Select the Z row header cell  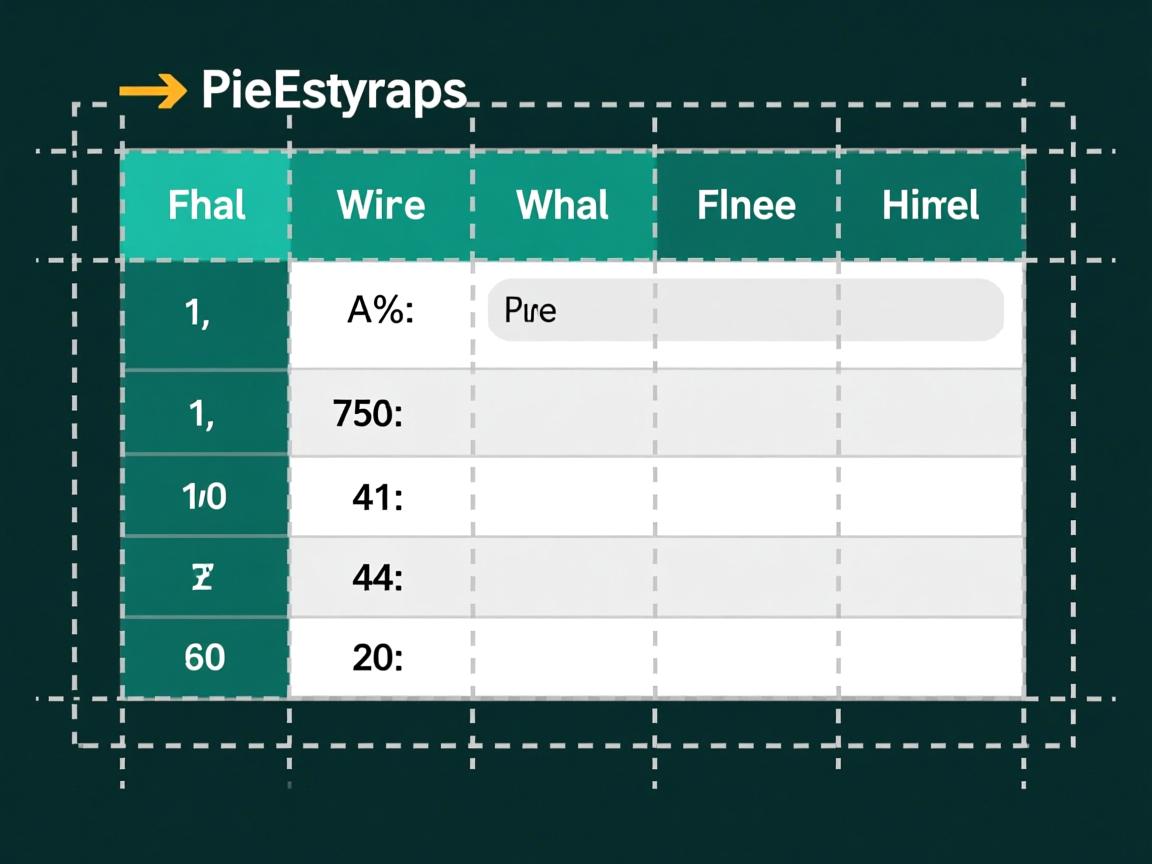click(x=205, y=576)
